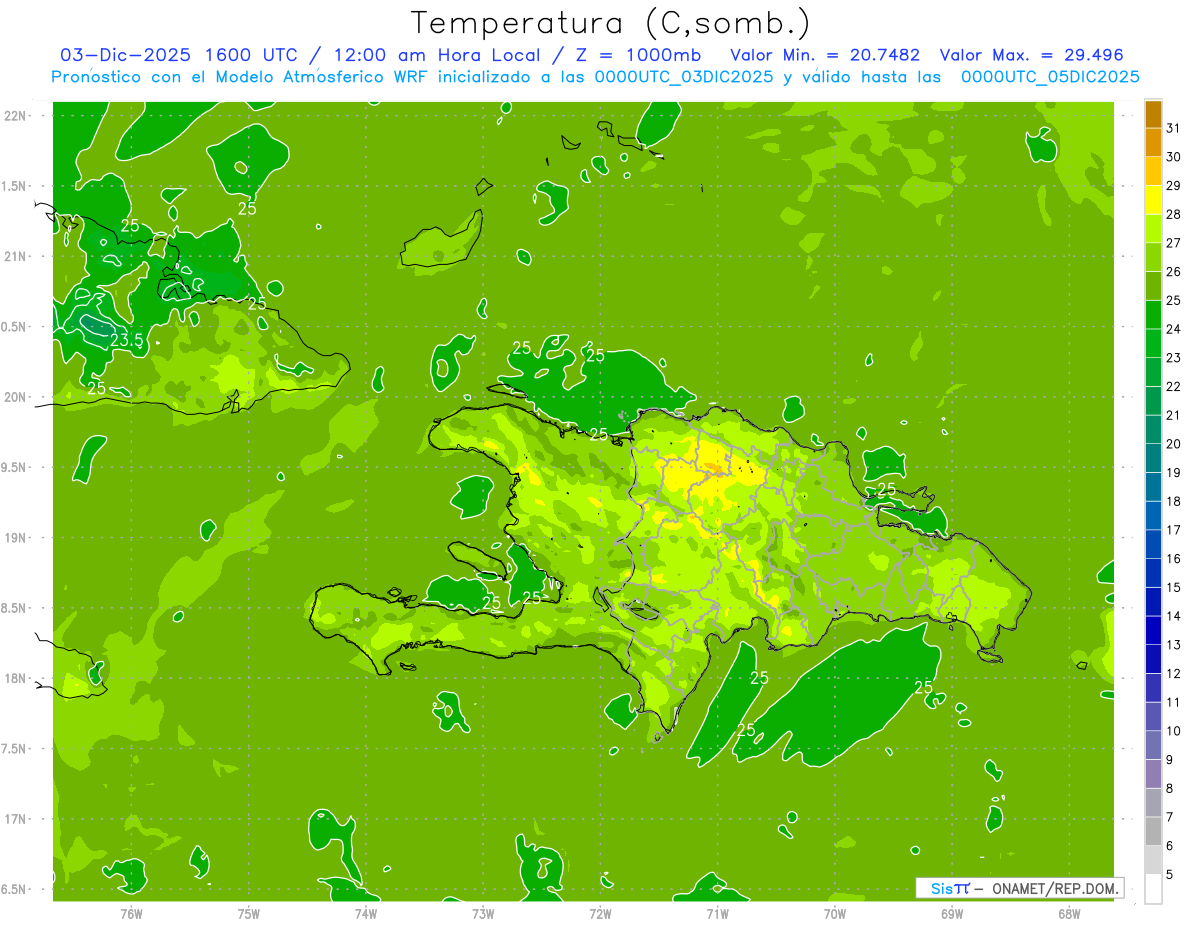Click the "20N" latitude axis label
Image resolution: width=1200 pixels, height=927 pixels.
(x=16, y=397)
